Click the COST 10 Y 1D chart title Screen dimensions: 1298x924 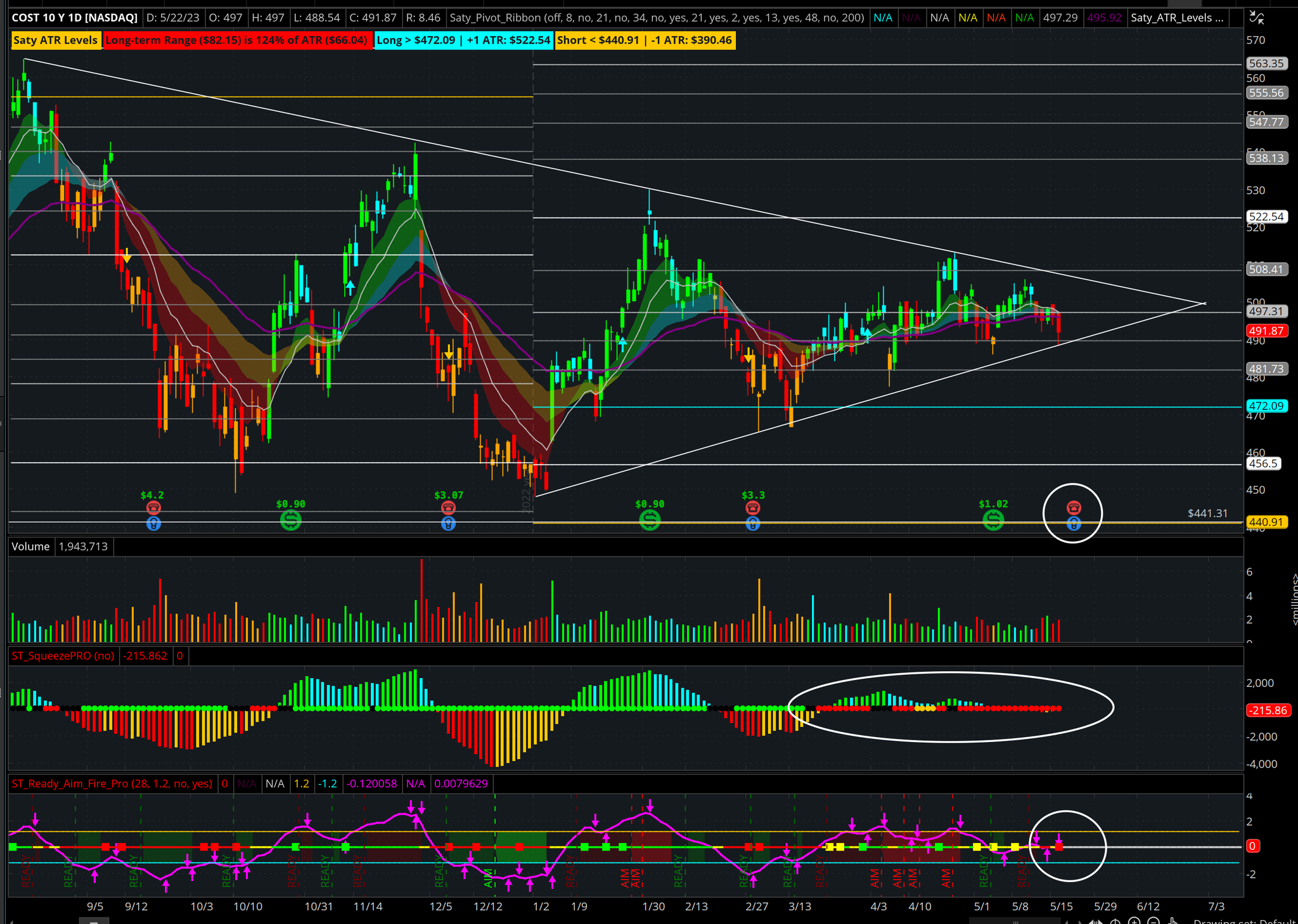coord(75,18)
